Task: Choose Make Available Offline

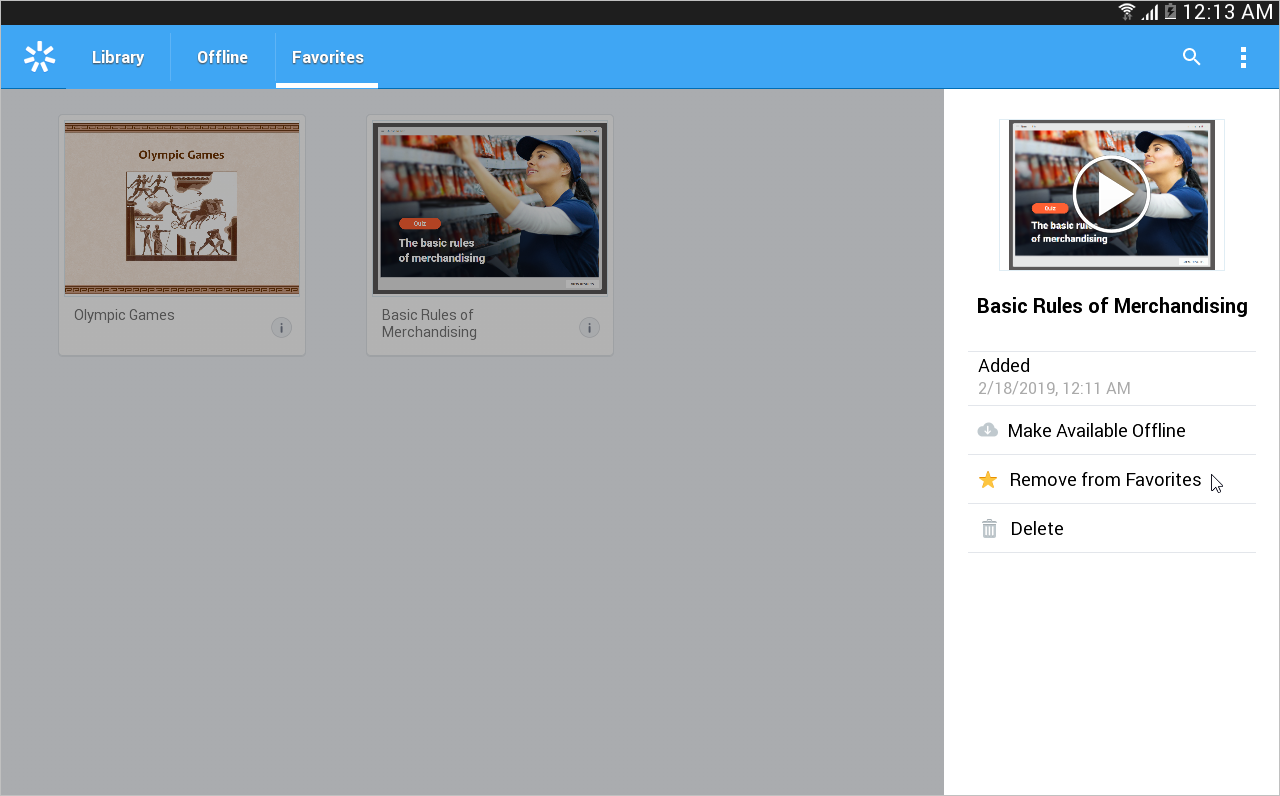Action: click(x=1096, y=431)
